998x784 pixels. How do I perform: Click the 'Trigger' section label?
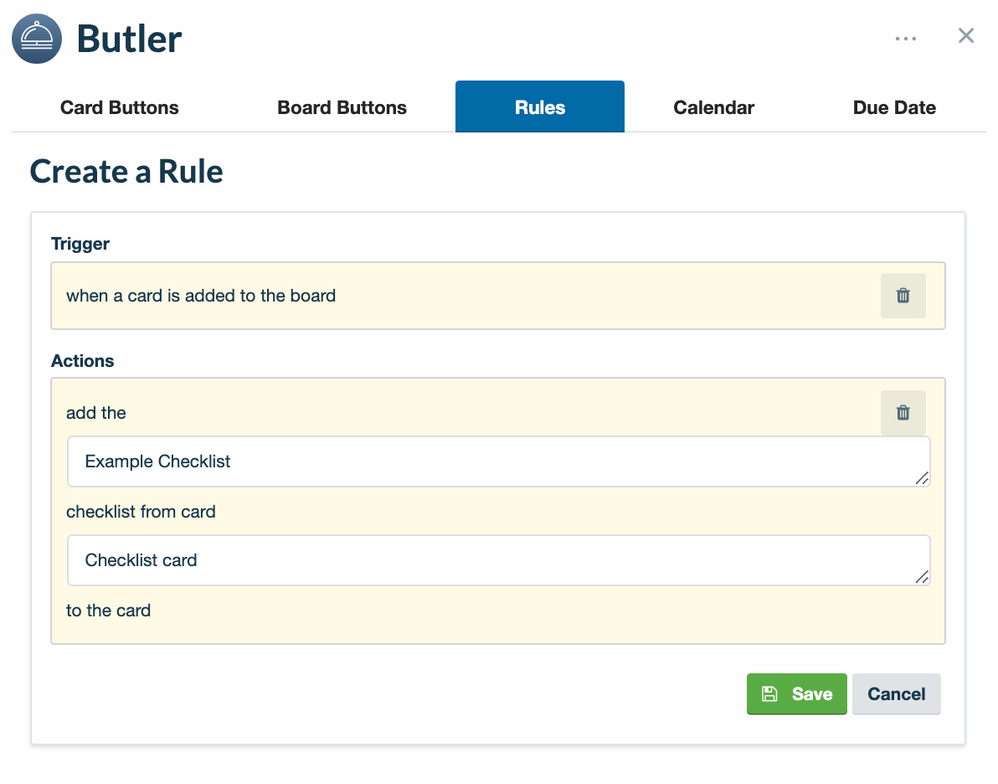[x=80, y=244]
